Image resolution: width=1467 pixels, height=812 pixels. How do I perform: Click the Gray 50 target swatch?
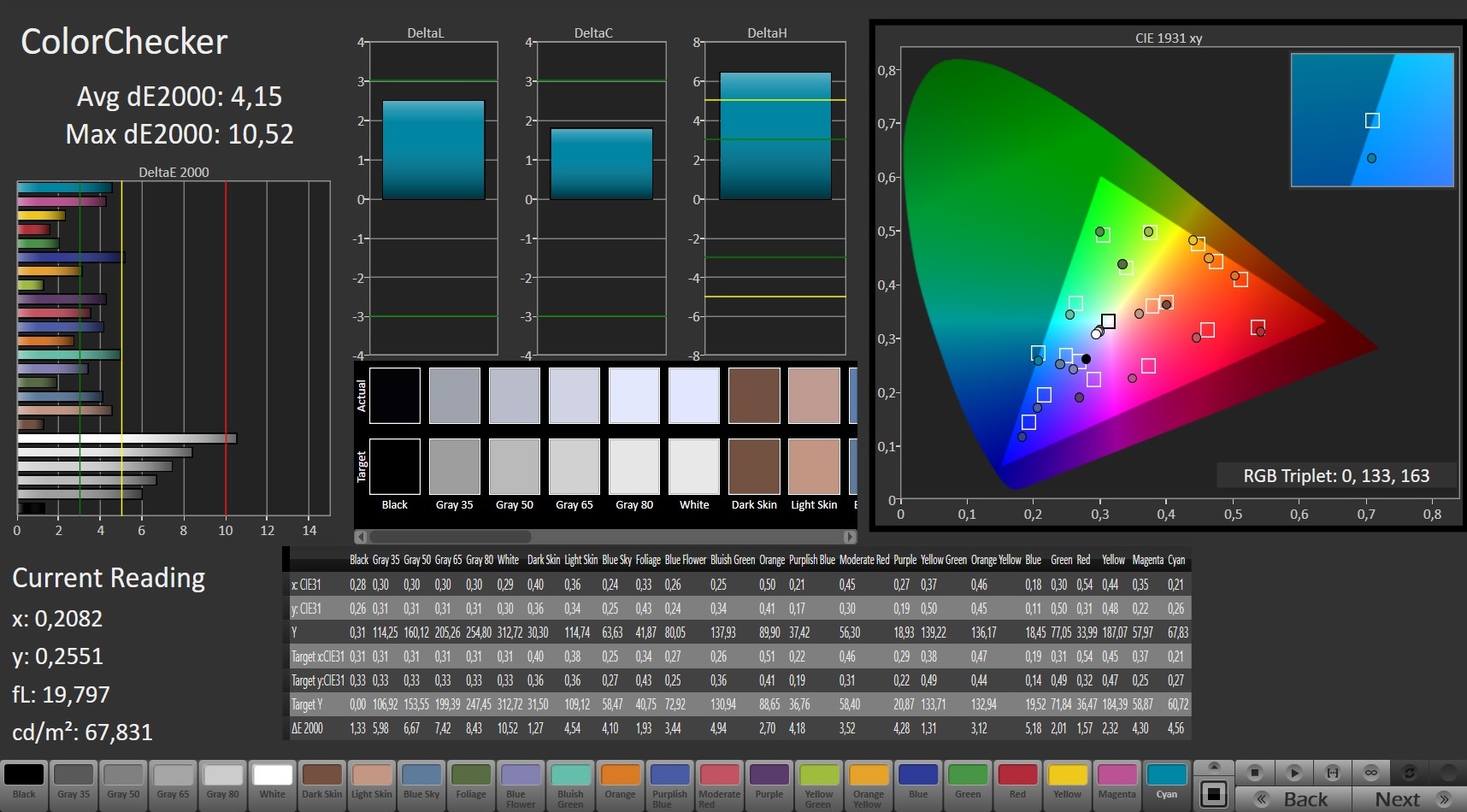[x=515, y=467]
